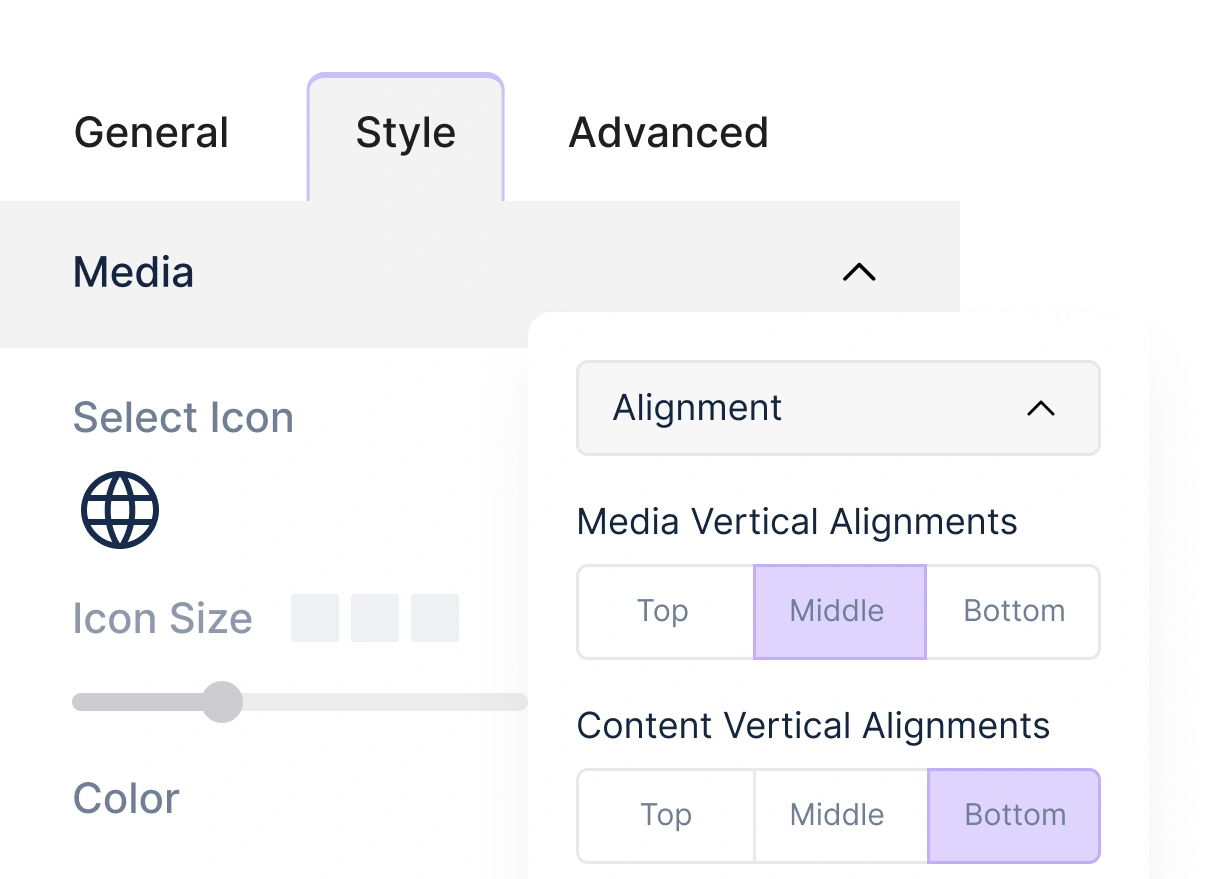The image size is (1221, 879).
Task: Open the General tab
Action: pos(151,133)
